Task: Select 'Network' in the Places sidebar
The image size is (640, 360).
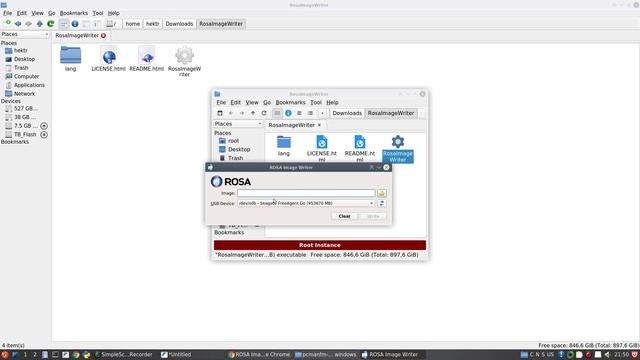Action: pos(24,93)
